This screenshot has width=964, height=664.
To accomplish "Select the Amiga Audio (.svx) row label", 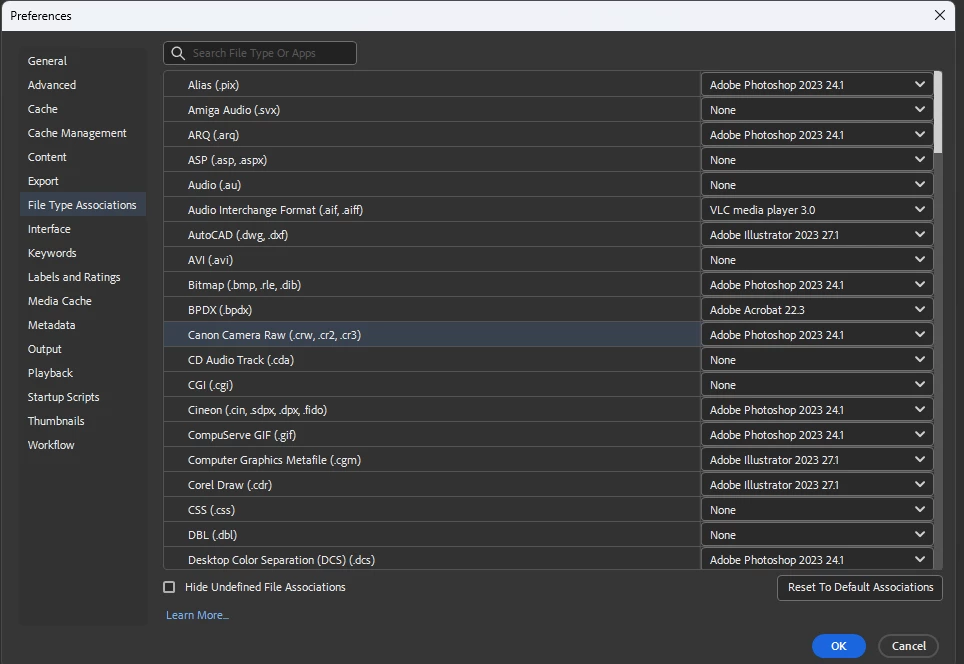I will click(234, 110).
